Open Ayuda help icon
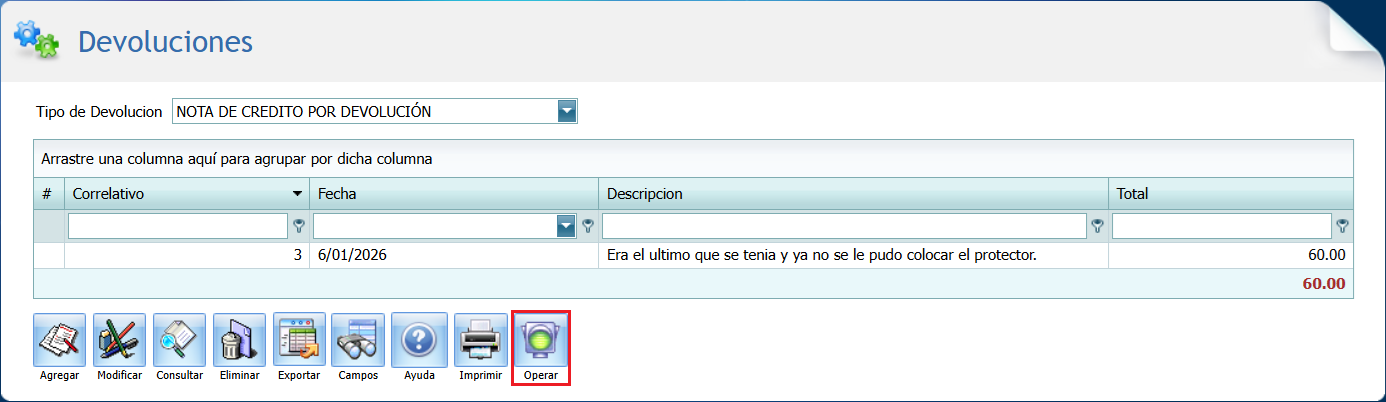1386x402 pixels. click(x=419, y=341)
